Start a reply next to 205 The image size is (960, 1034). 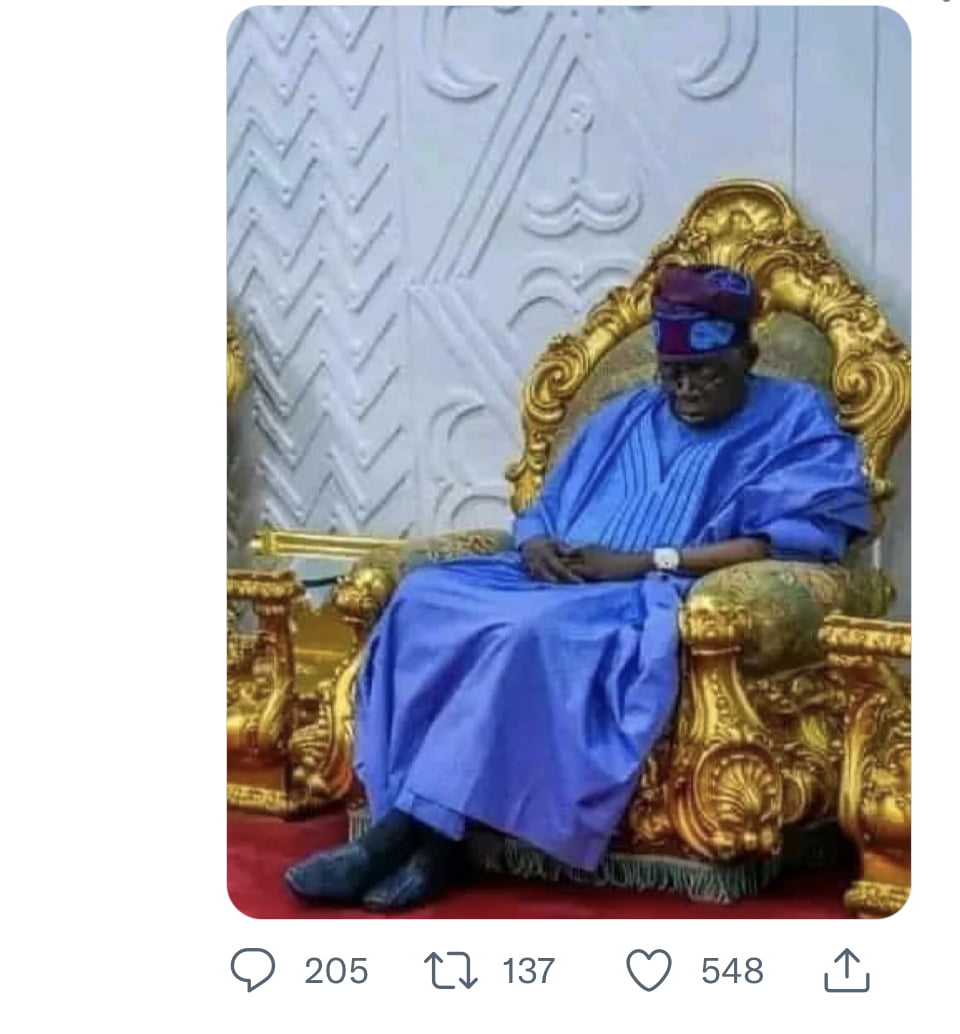253,969
